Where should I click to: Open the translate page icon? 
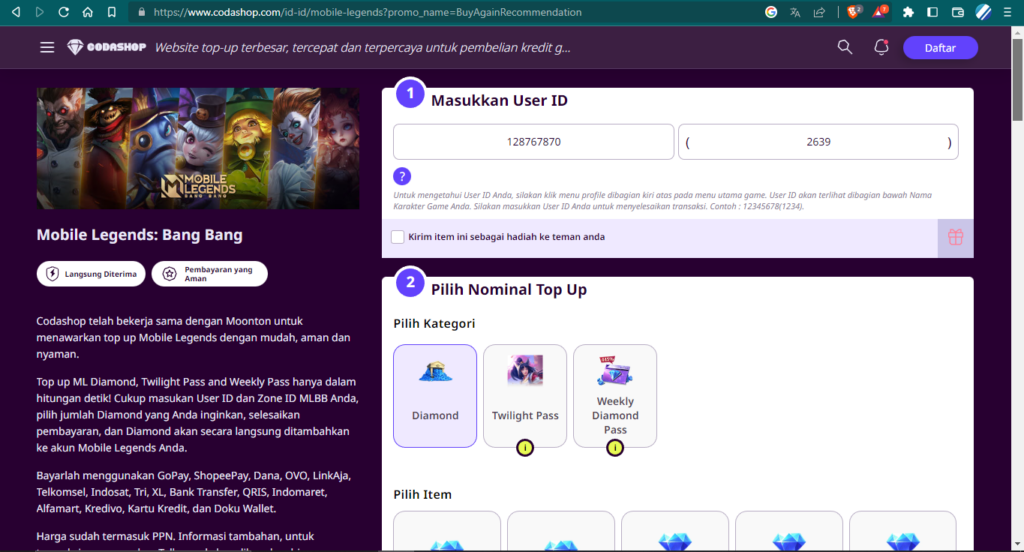click(x=795, y=12)
